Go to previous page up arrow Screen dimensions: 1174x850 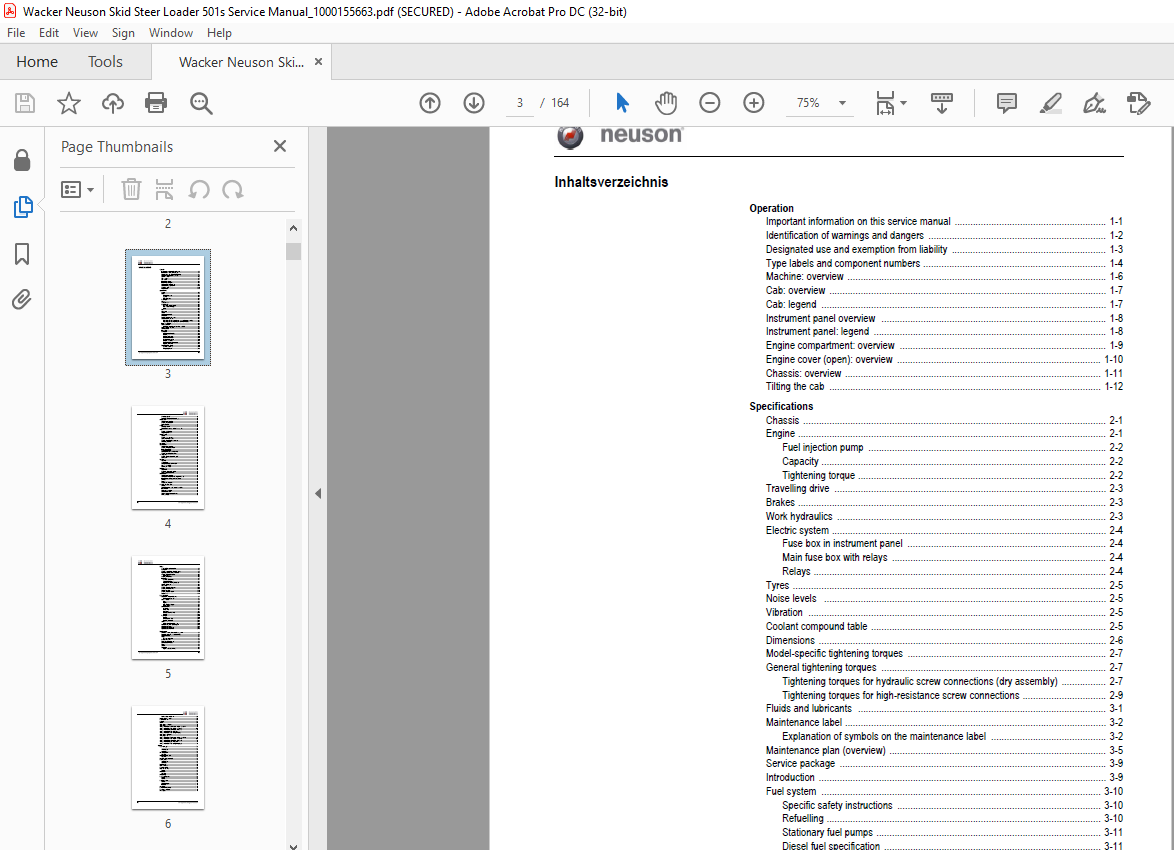[430, 103]
